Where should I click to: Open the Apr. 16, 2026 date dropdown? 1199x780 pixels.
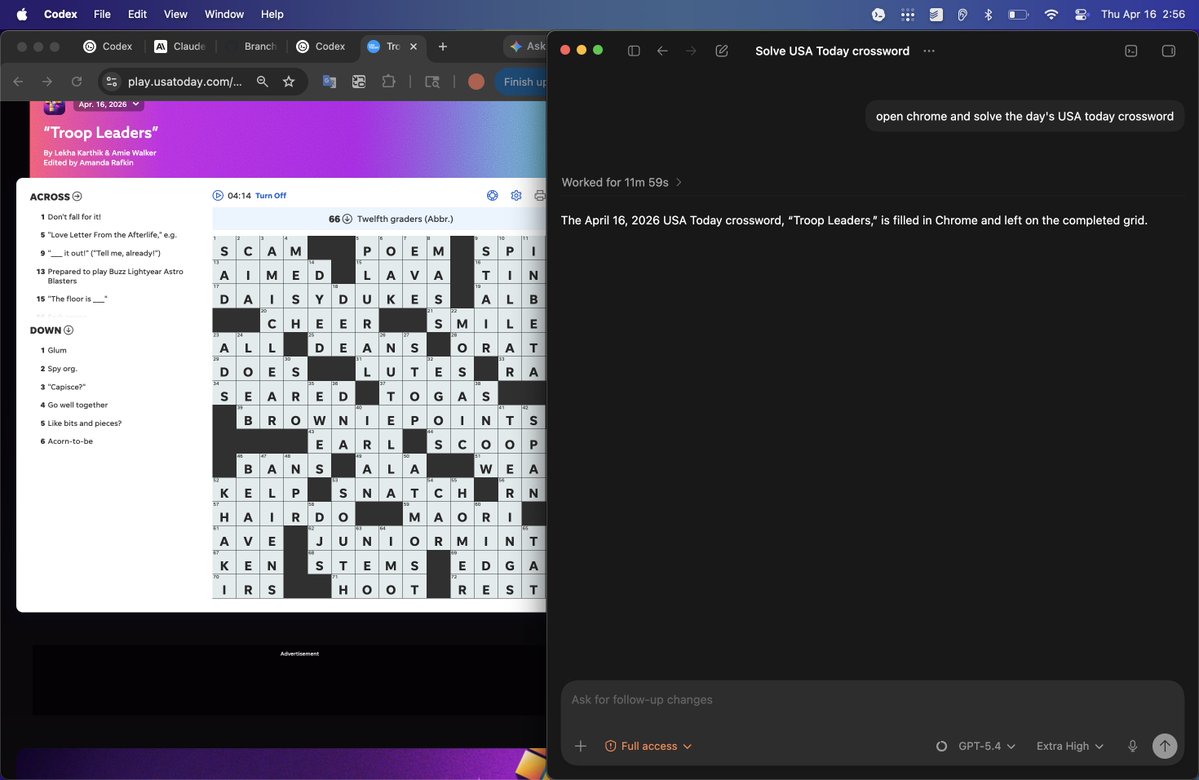point(109,104)
